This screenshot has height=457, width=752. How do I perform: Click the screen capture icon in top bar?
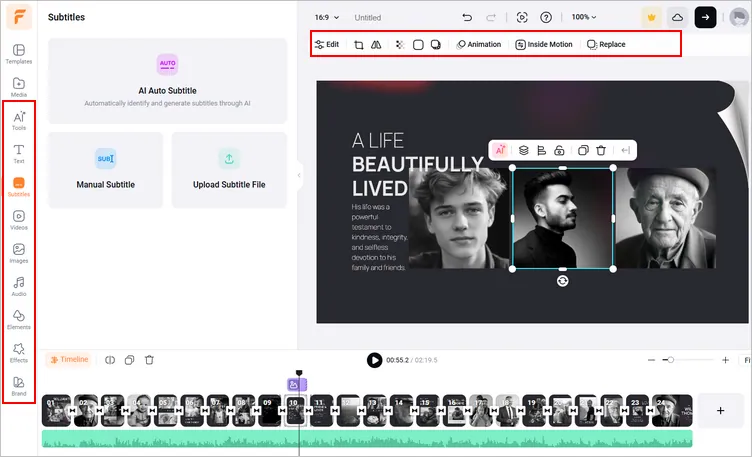point(522,18)
